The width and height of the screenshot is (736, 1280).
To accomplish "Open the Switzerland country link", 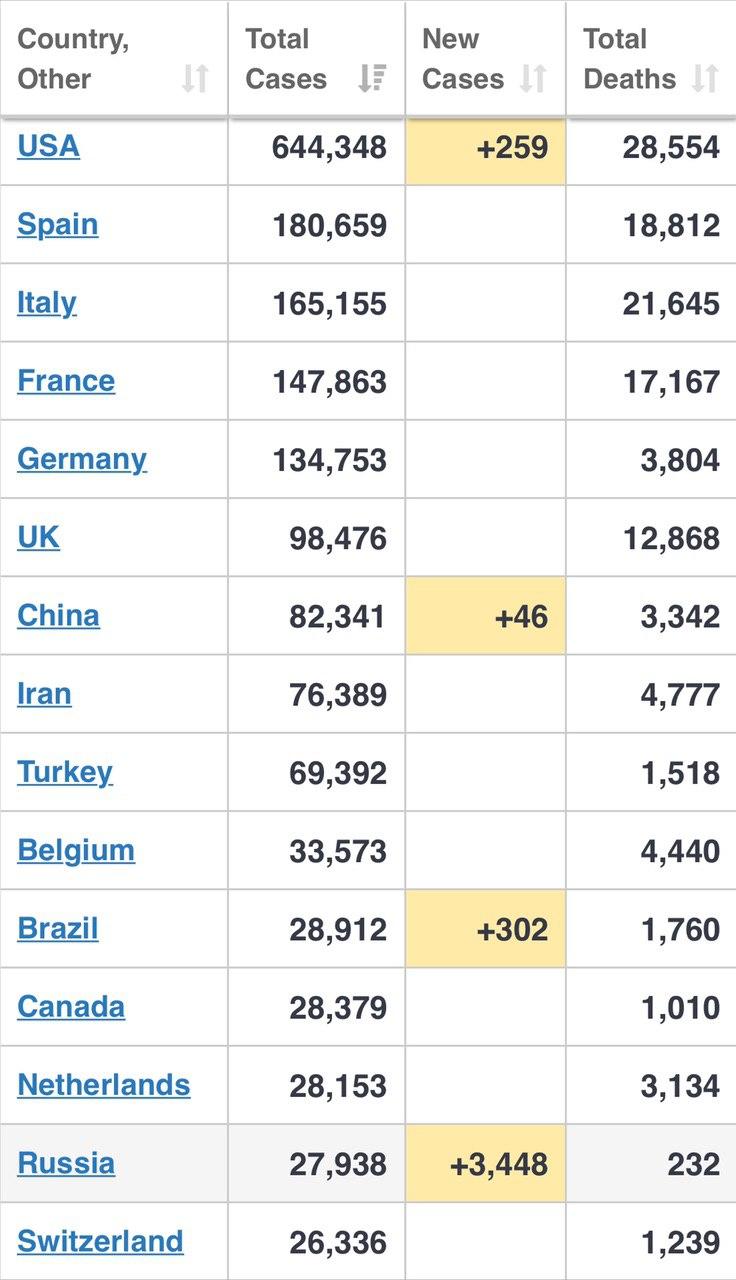I will pyautogui.click(x=100, y=1241).
